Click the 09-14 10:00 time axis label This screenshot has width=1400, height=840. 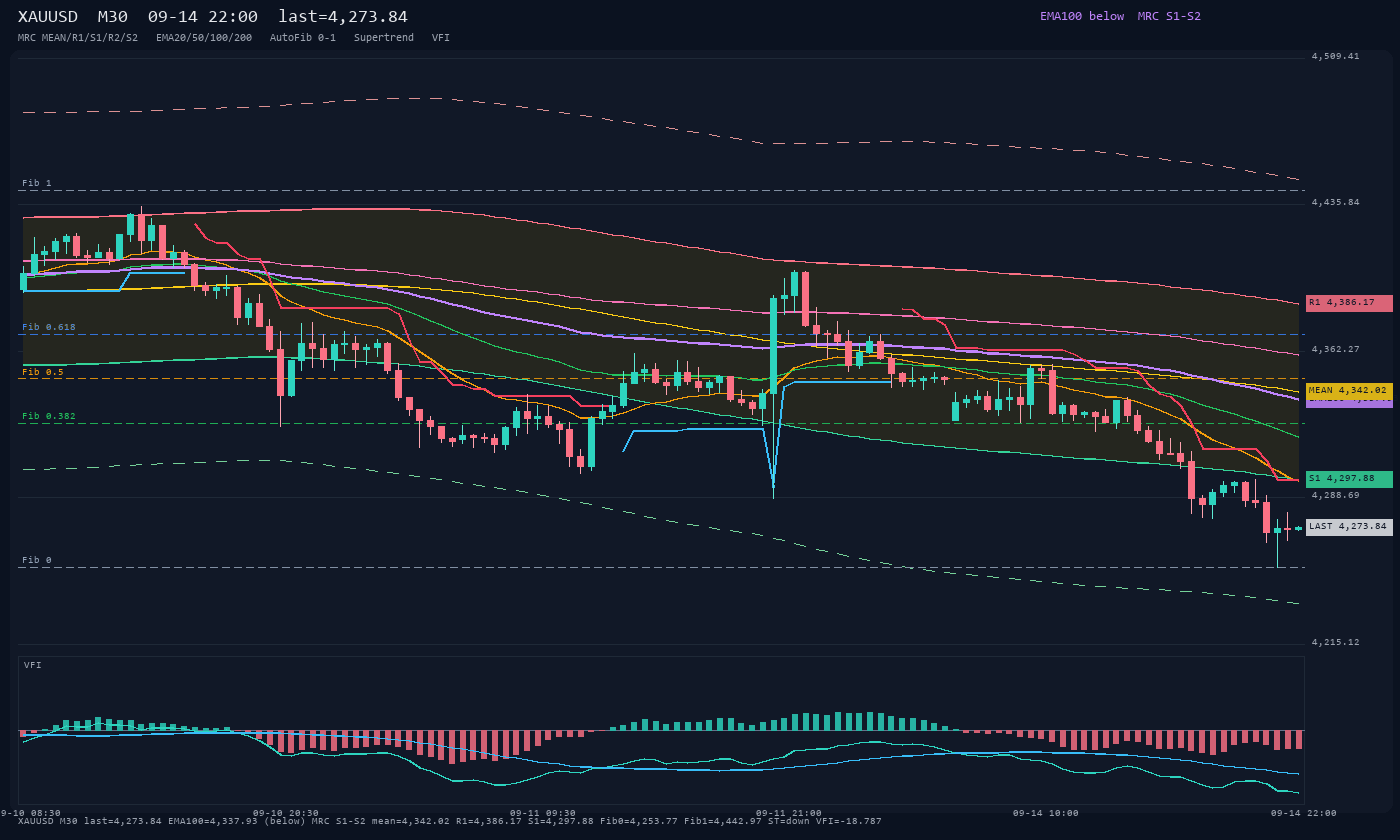1046,813
